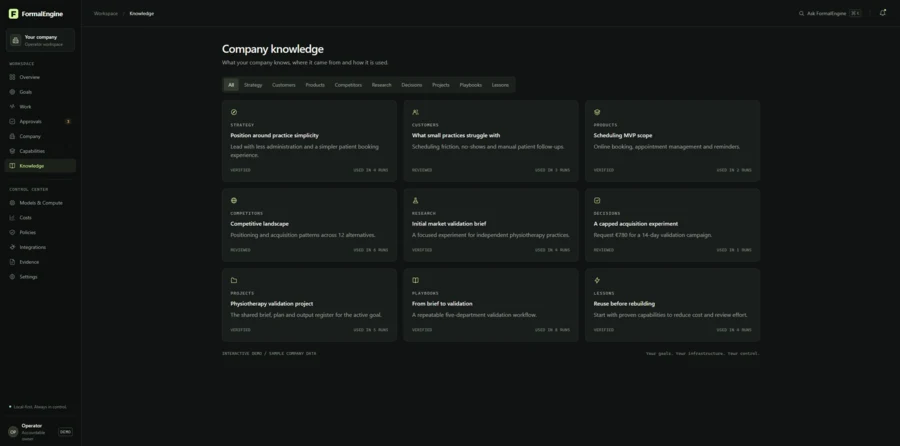Select the Competitors filter tab
This screenshot has height=446, width=900.
pyautogui.click(x=348, y=85)
